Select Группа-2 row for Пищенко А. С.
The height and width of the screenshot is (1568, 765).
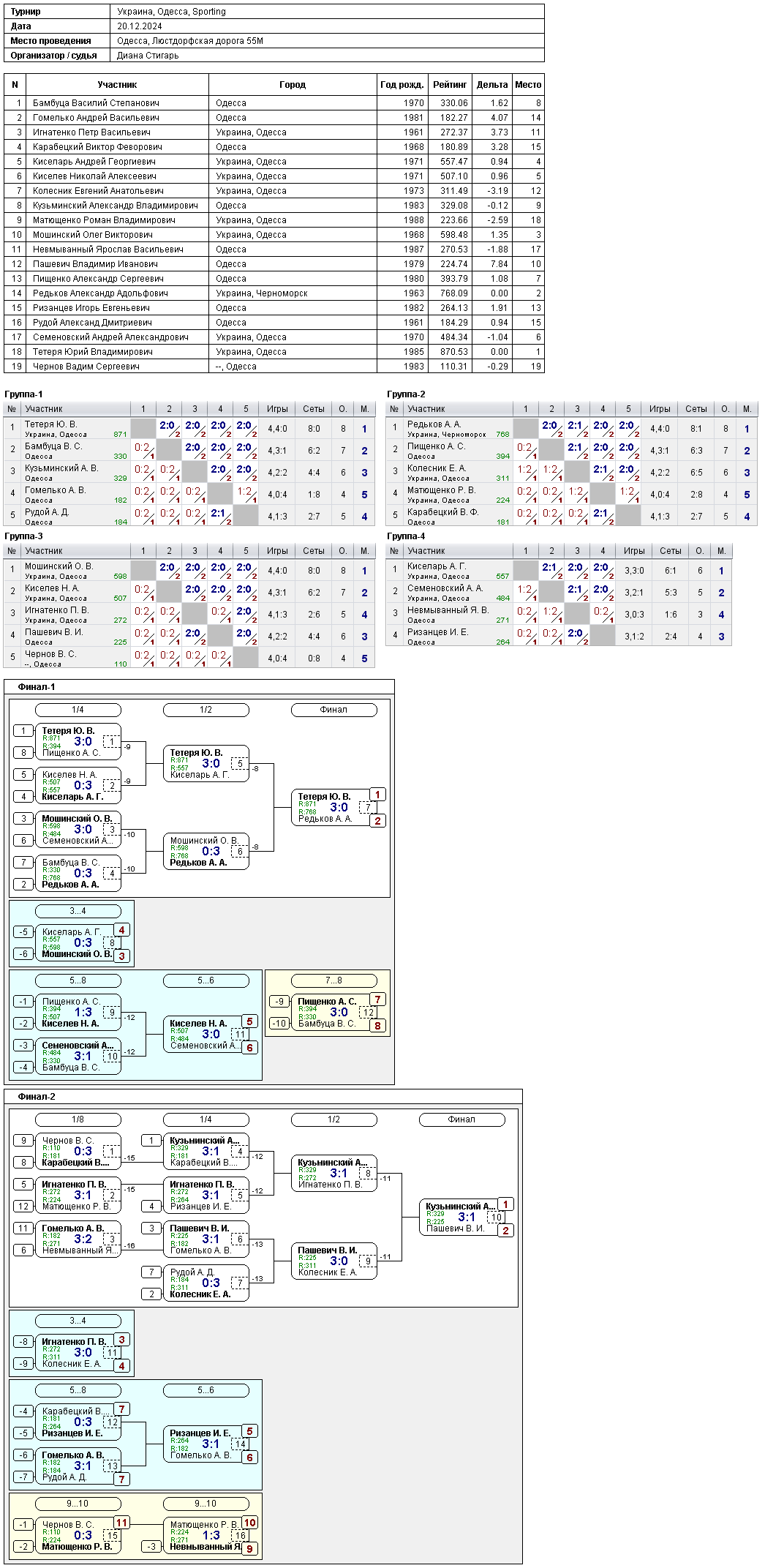pos(572,451)
